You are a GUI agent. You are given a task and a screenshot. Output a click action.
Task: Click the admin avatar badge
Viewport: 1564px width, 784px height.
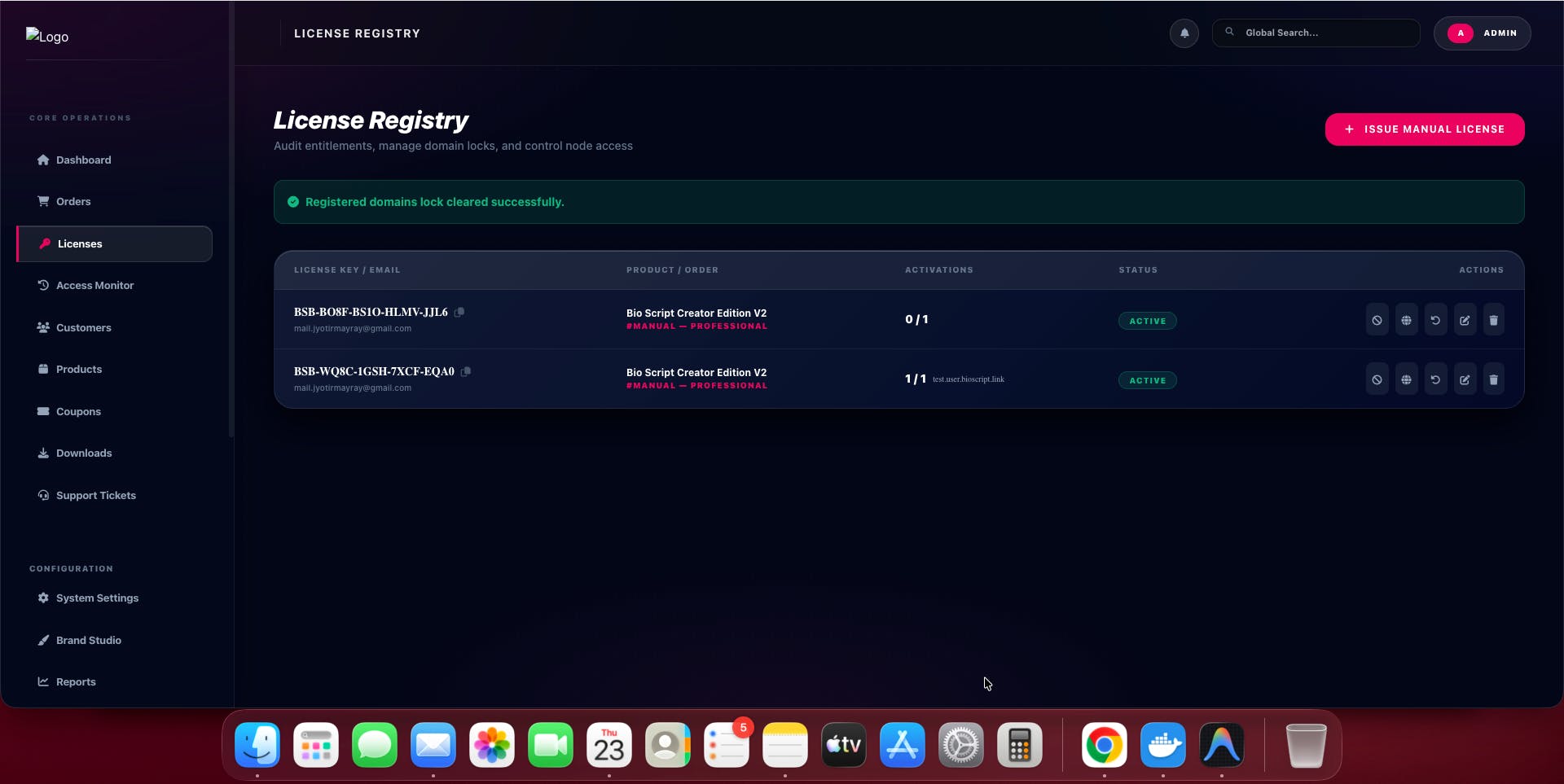1461,33
